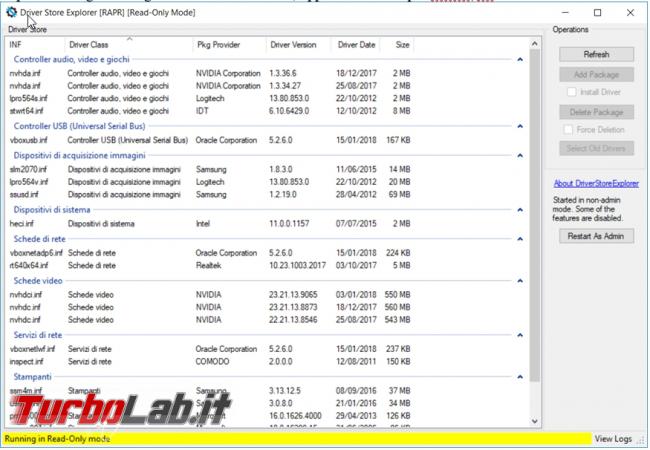This screenshot has height=450, width=650.
Task: Select nvhdc.inf row version 23.21.13.8873
Action: tap(210, 307)
